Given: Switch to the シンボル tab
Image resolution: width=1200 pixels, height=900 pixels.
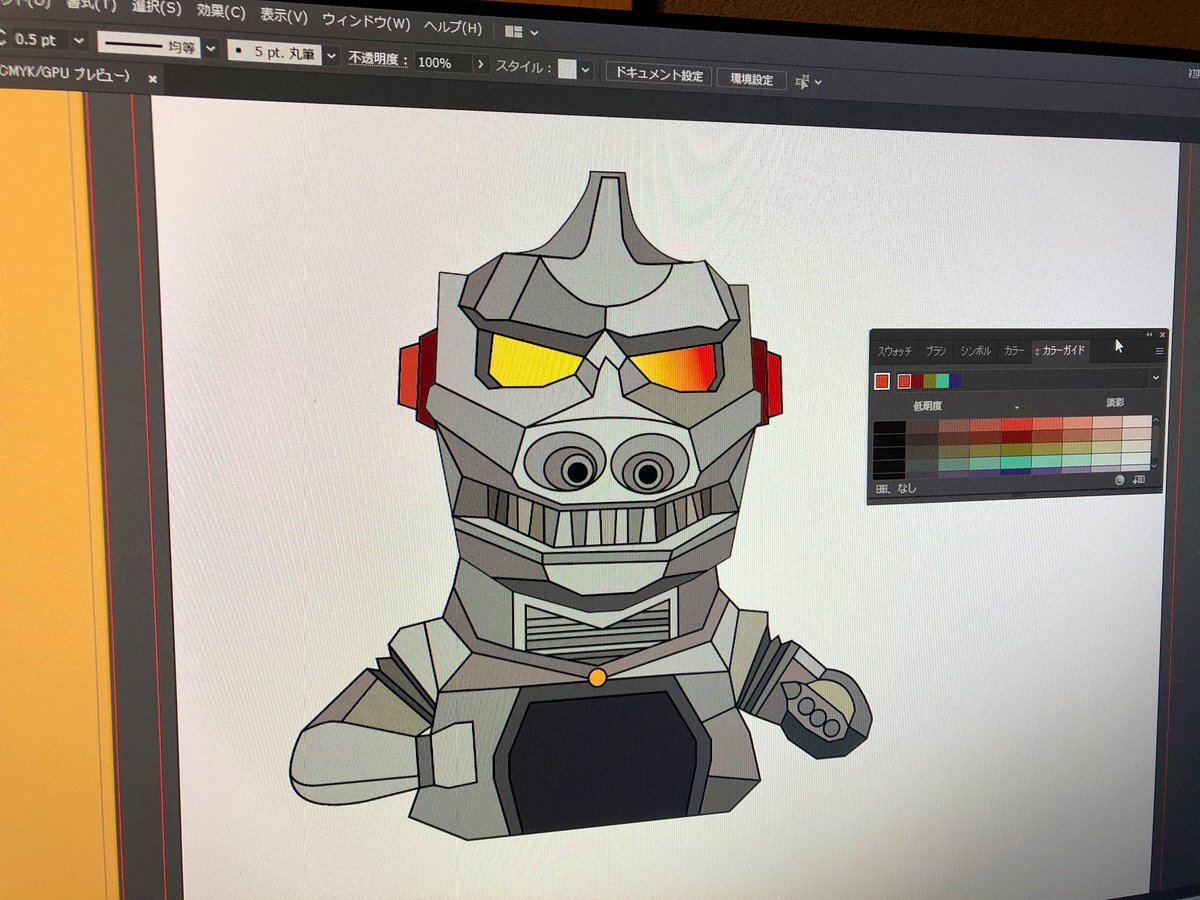Looking at the screenshot, I should pos(975,351).
